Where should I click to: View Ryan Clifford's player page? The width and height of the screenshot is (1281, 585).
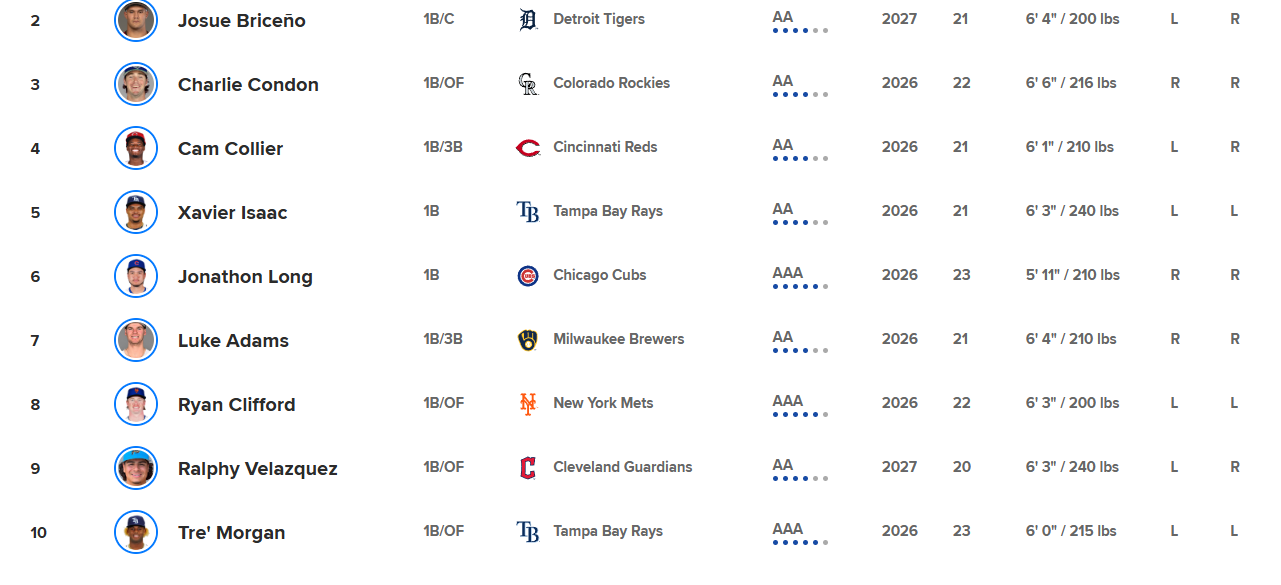click(236, 405)
